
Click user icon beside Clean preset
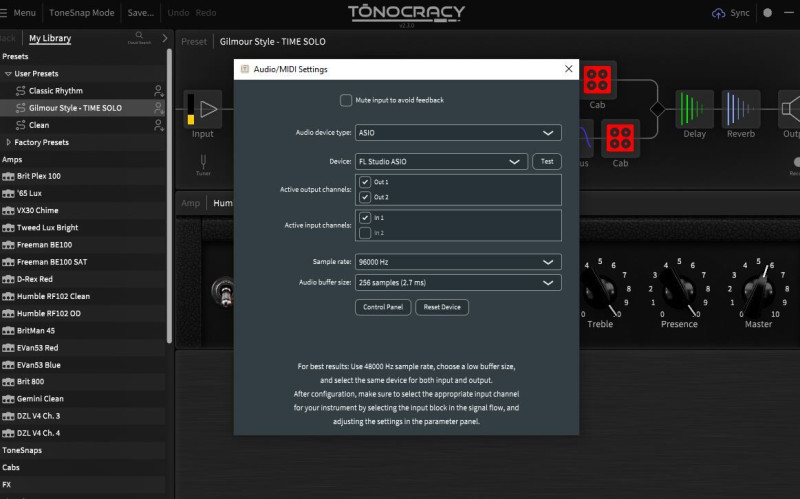tap(159, 125)
